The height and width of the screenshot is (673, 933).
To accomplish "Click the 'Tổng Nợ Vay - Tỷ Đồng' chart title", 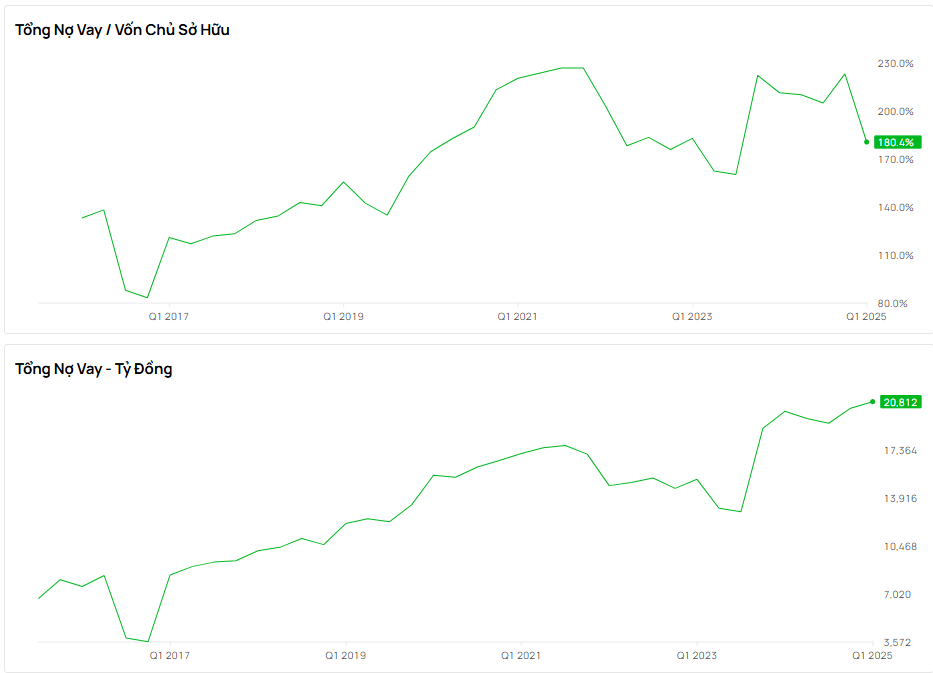I will [x=93, y=369].
